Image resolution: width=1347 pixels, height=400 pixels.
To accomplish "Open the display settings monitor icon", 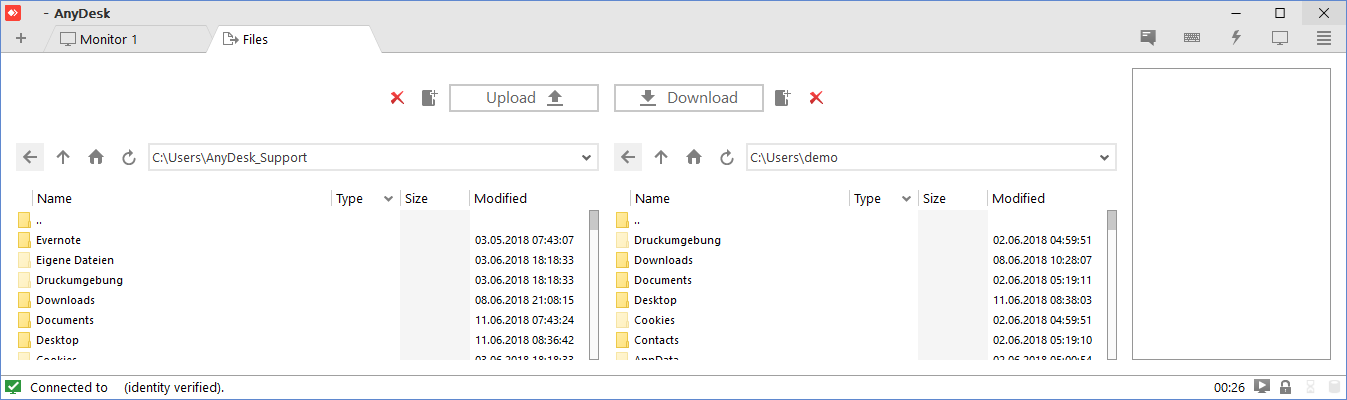I will tap(1279, 38).
